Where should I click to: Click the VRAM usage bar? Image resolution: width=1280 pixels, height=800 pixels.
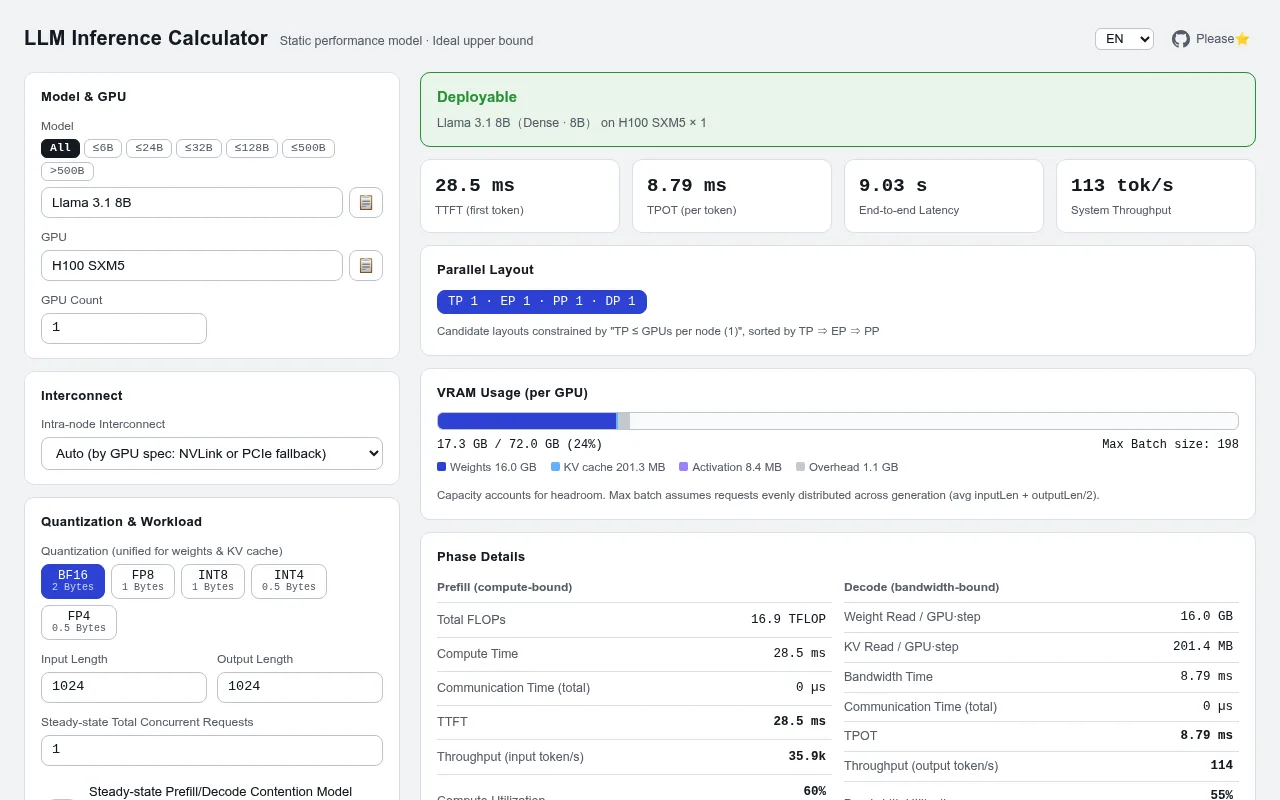[x=838, y=421]
